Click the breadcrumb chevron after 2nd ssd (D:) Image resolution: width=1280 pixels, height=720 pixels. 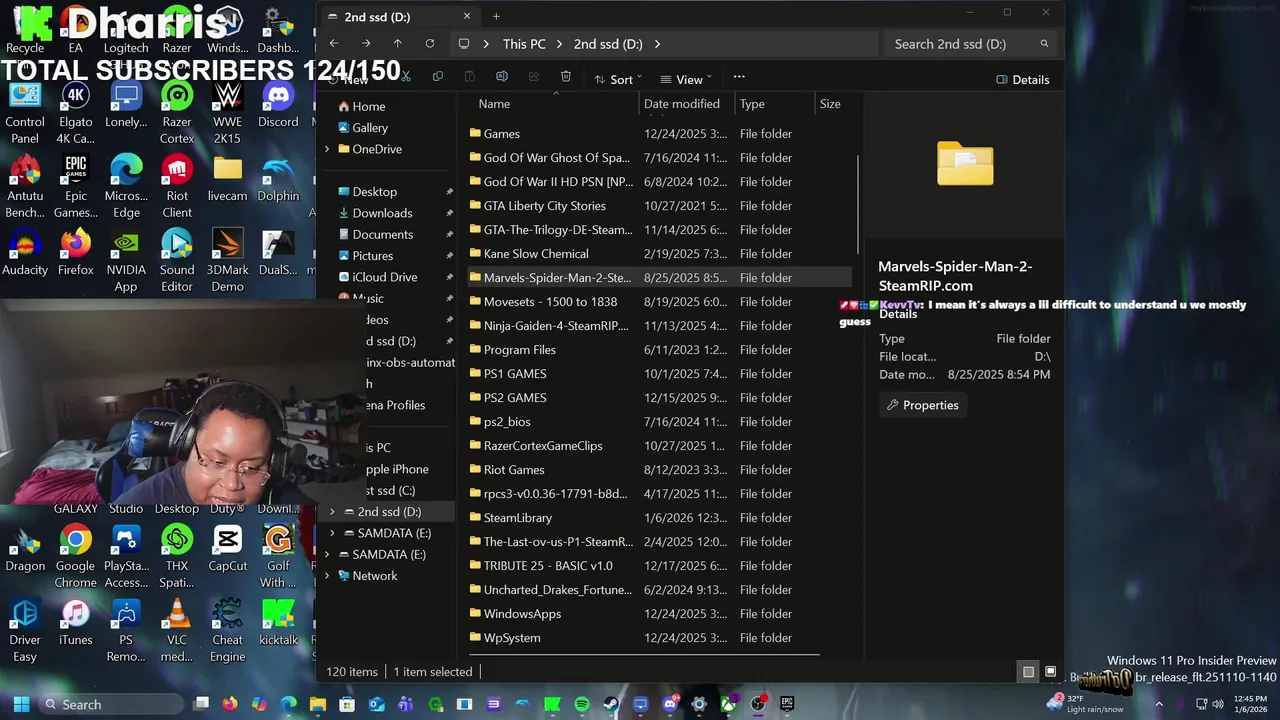pos(657,44)
